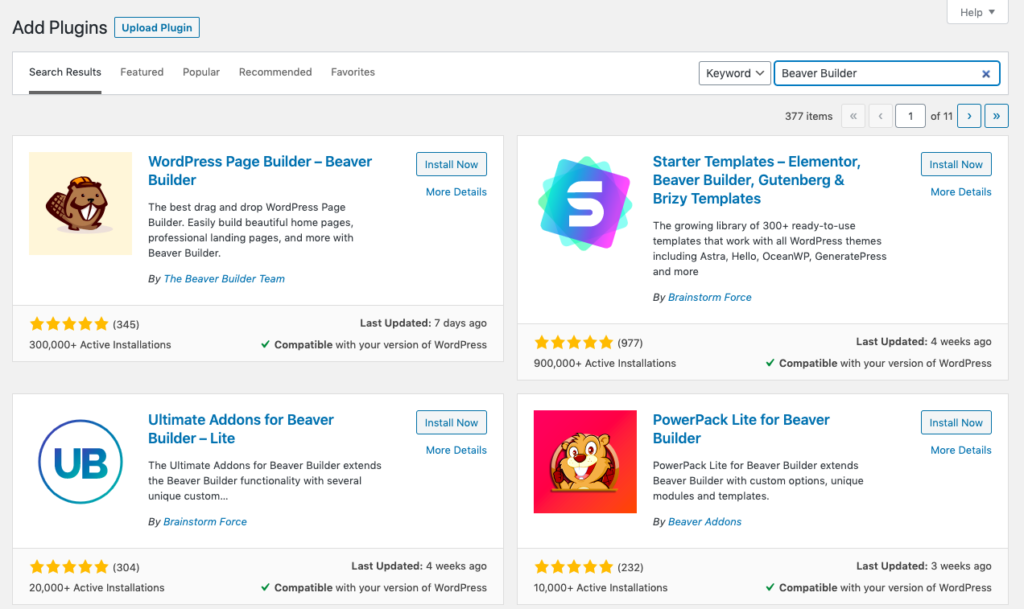Expand the Help panel
The width and height of the screenshot is (1024, 609).
click(x=976, y=12)
